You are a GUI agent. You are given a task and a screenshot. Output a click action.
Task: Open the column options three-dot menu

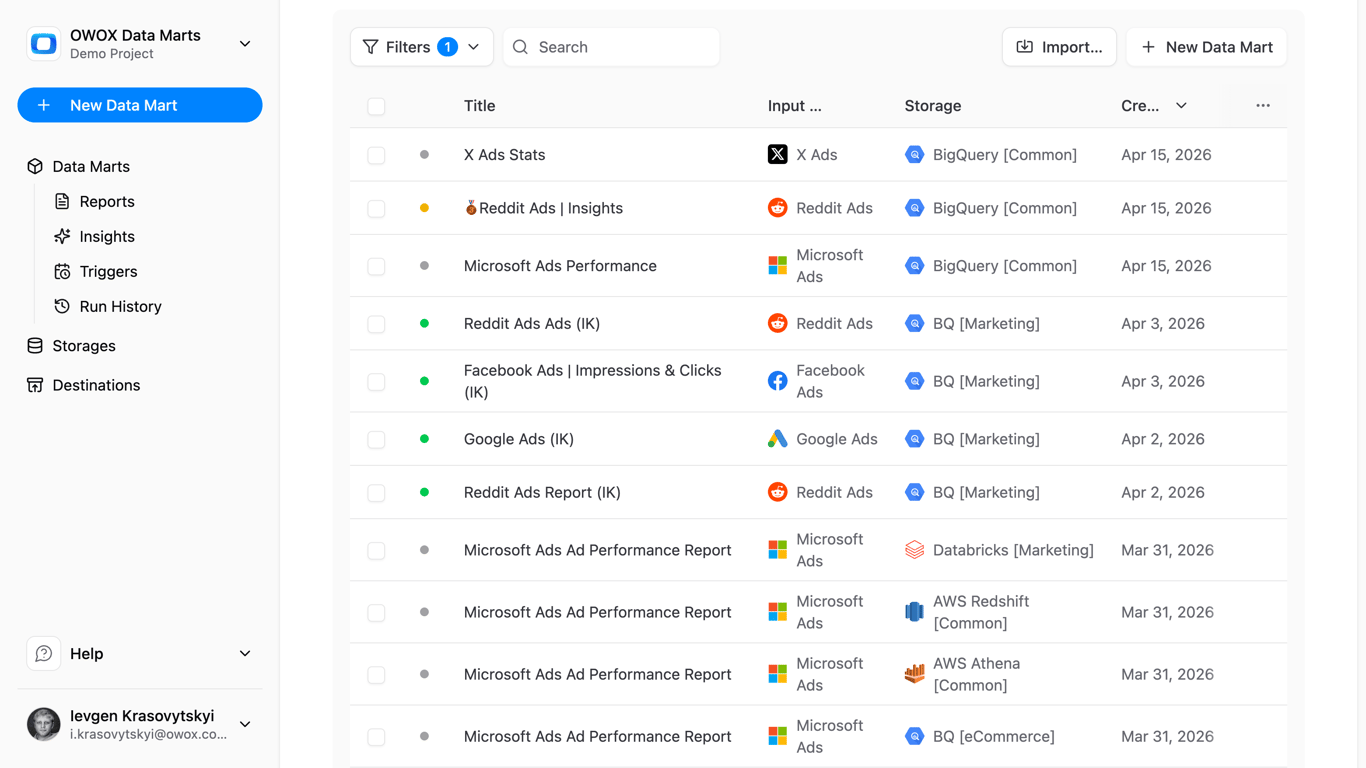(x=1263, y=106)
